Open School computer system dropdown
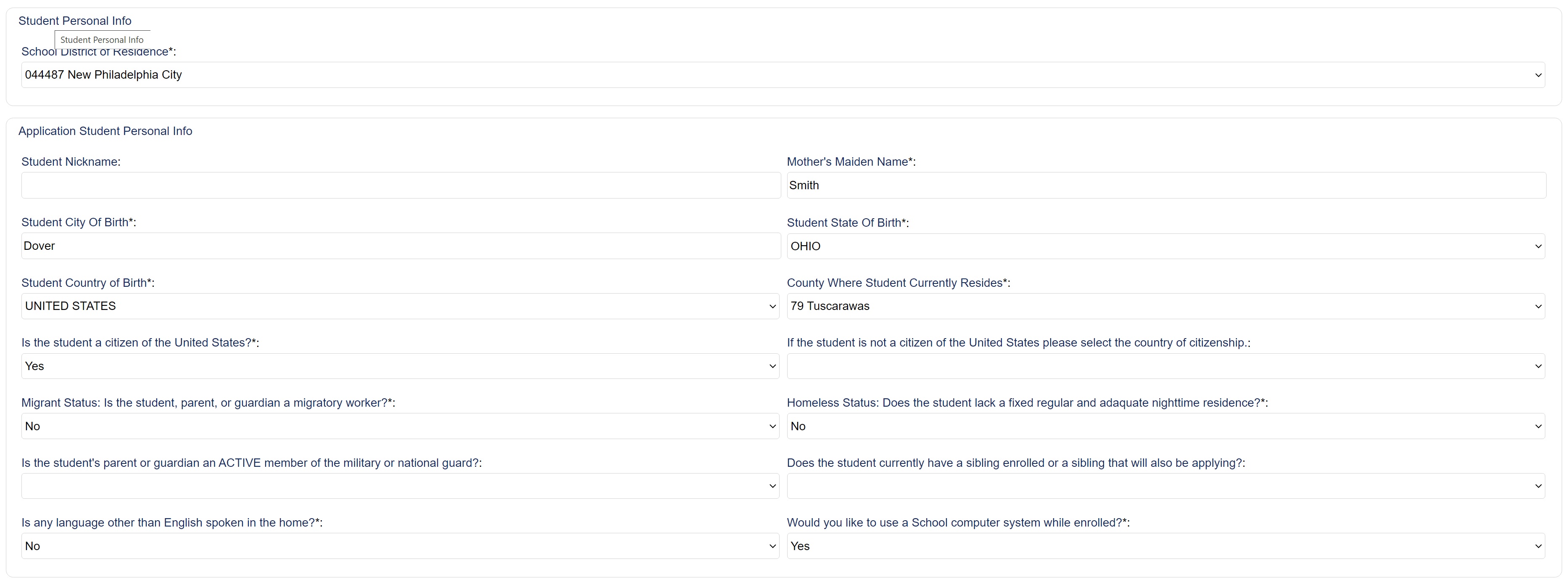Viewport: 1568px width, 585px height. pyautogui.click(x=1166, y=546)
